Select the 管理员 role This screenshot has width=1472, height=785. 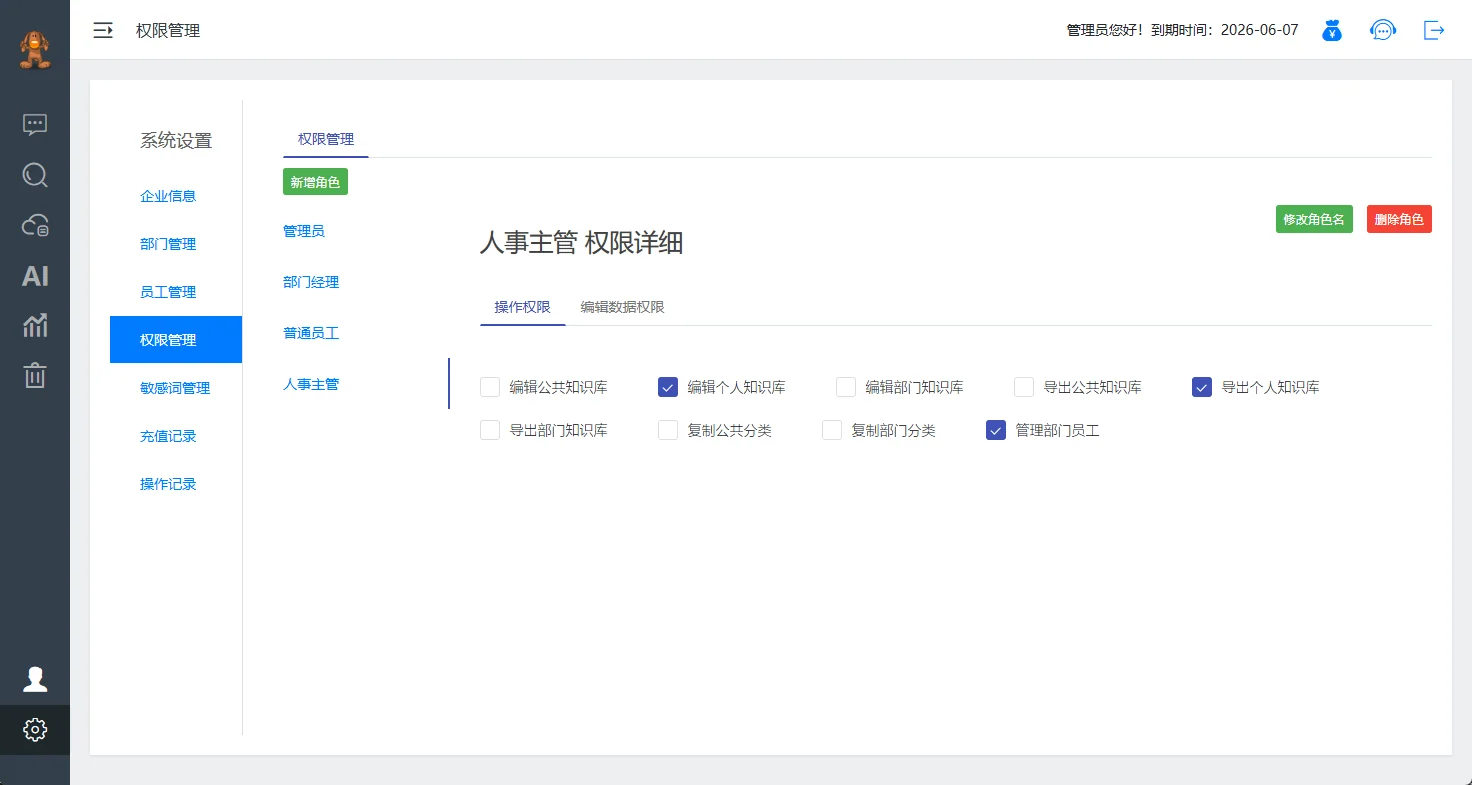pos(304,231)
